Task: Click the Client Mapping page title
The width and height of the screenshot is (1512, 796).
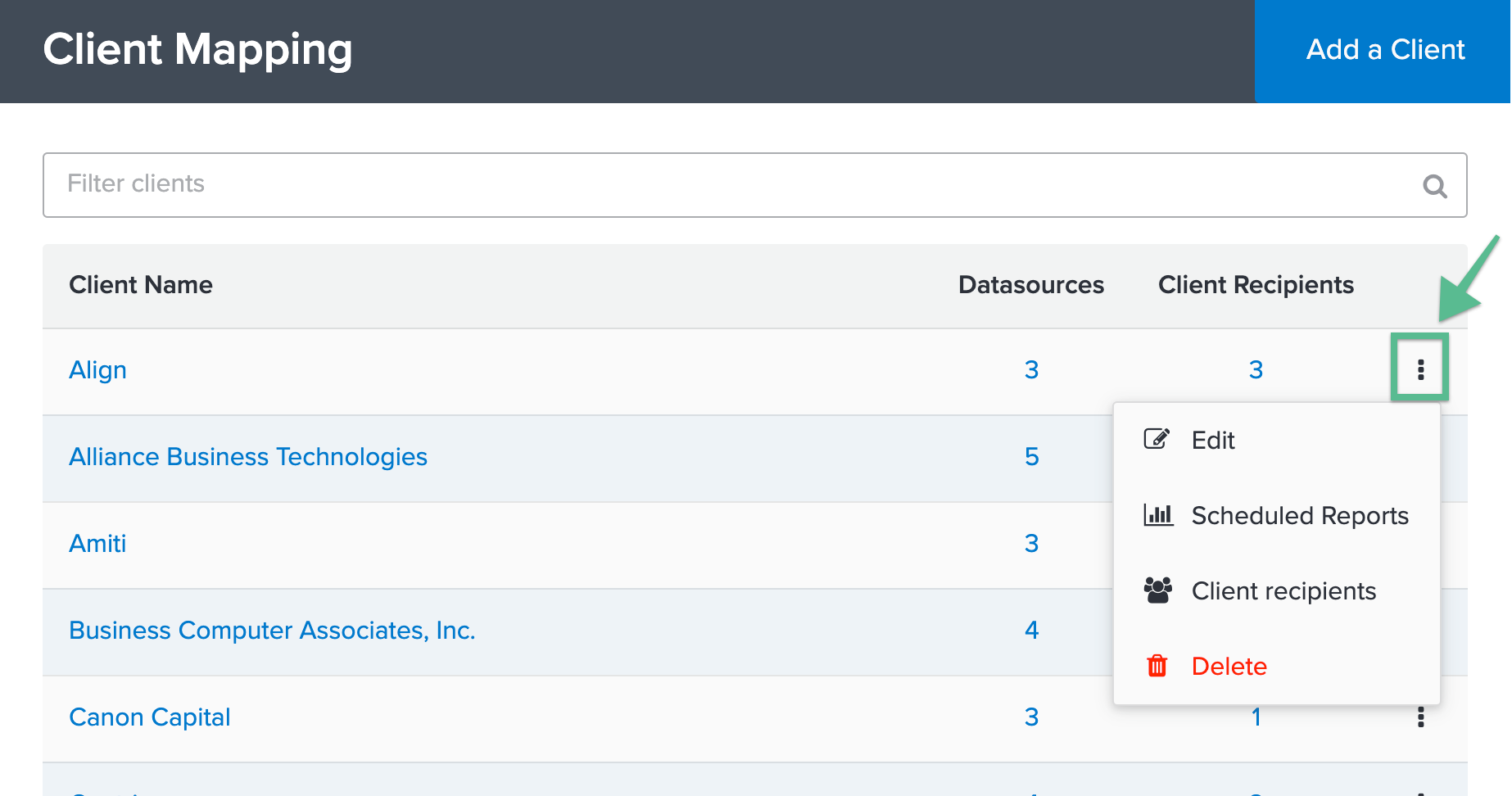Action: coord(197,51)
